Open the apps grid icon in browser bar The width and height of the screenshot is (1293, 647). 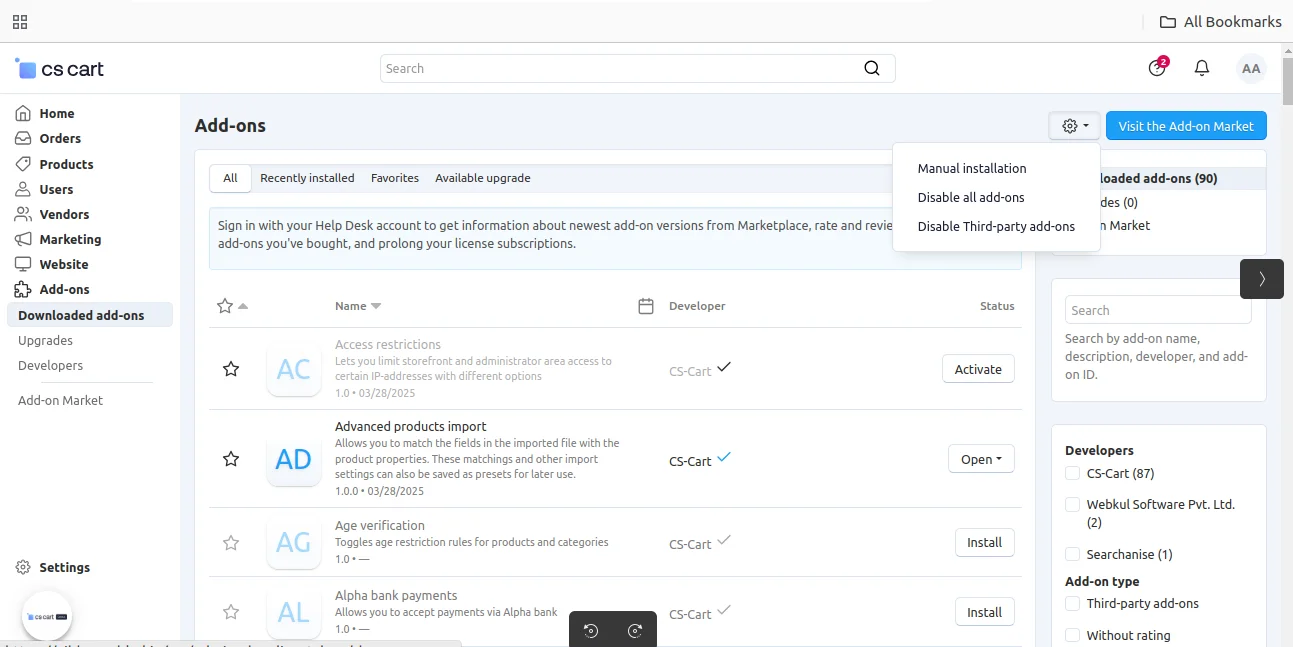click(x=20, y=22)
